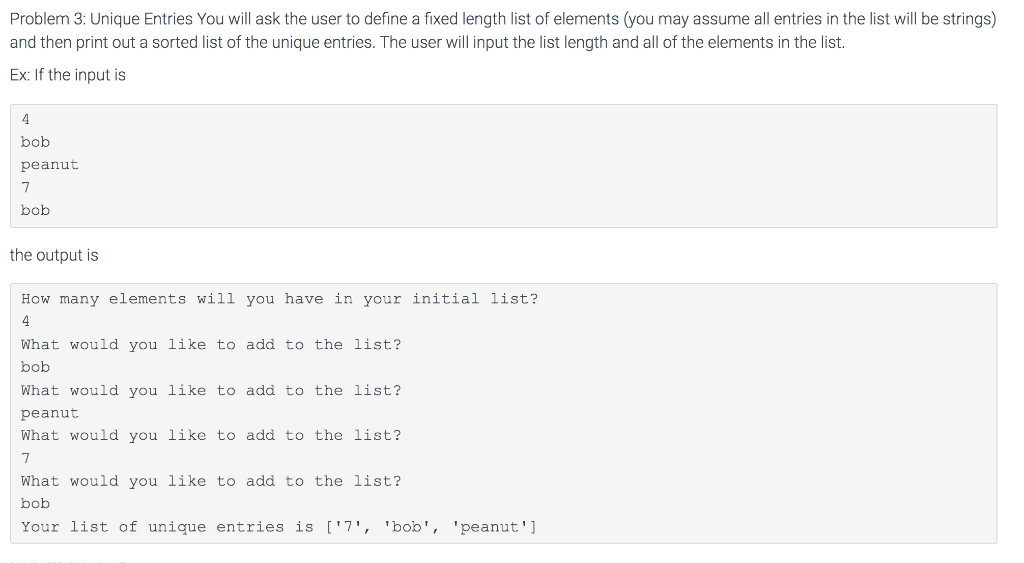1024x563 pixels.
Task: Click the first "bob" in the input example box
Action: (35, 142)
